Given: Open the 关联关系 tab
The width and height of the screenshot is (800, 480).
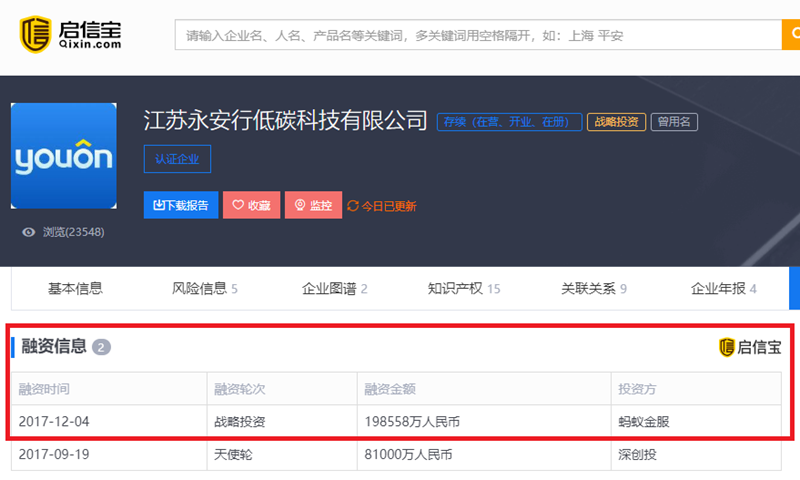Looking at the screenshot, I should point(593,289).
